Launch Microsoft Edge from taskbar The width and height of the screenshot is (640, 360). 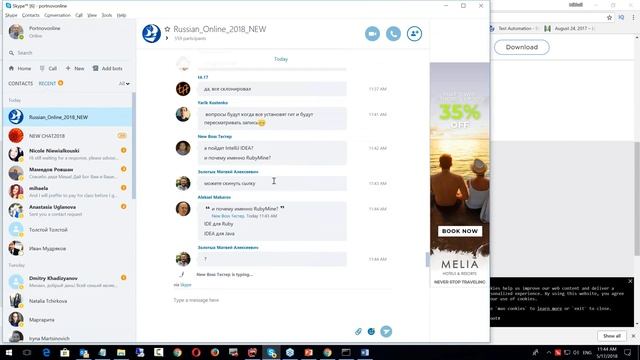tap(46, 352)
